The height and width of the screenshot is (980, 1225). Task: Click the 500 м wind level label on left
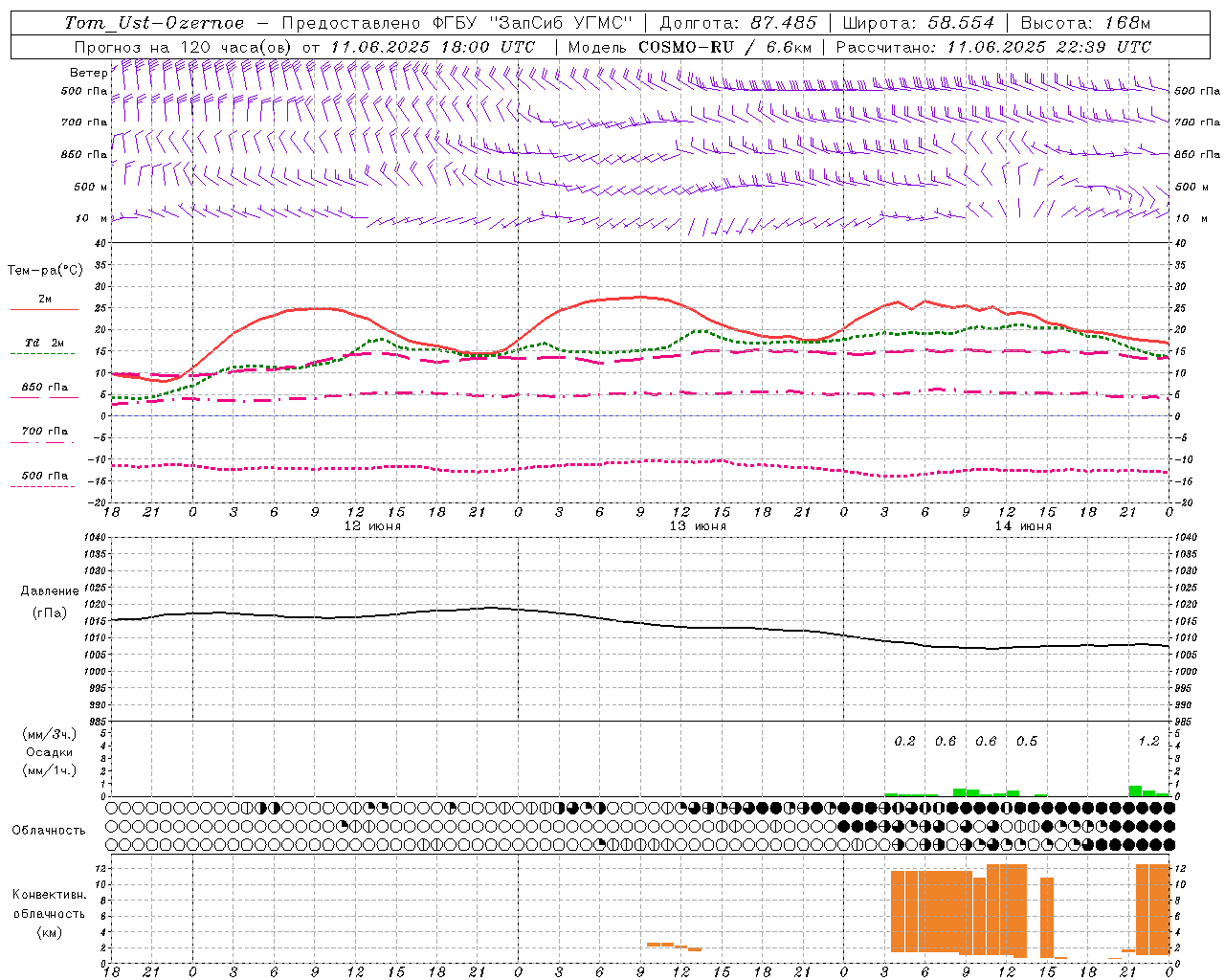[91, 187]
